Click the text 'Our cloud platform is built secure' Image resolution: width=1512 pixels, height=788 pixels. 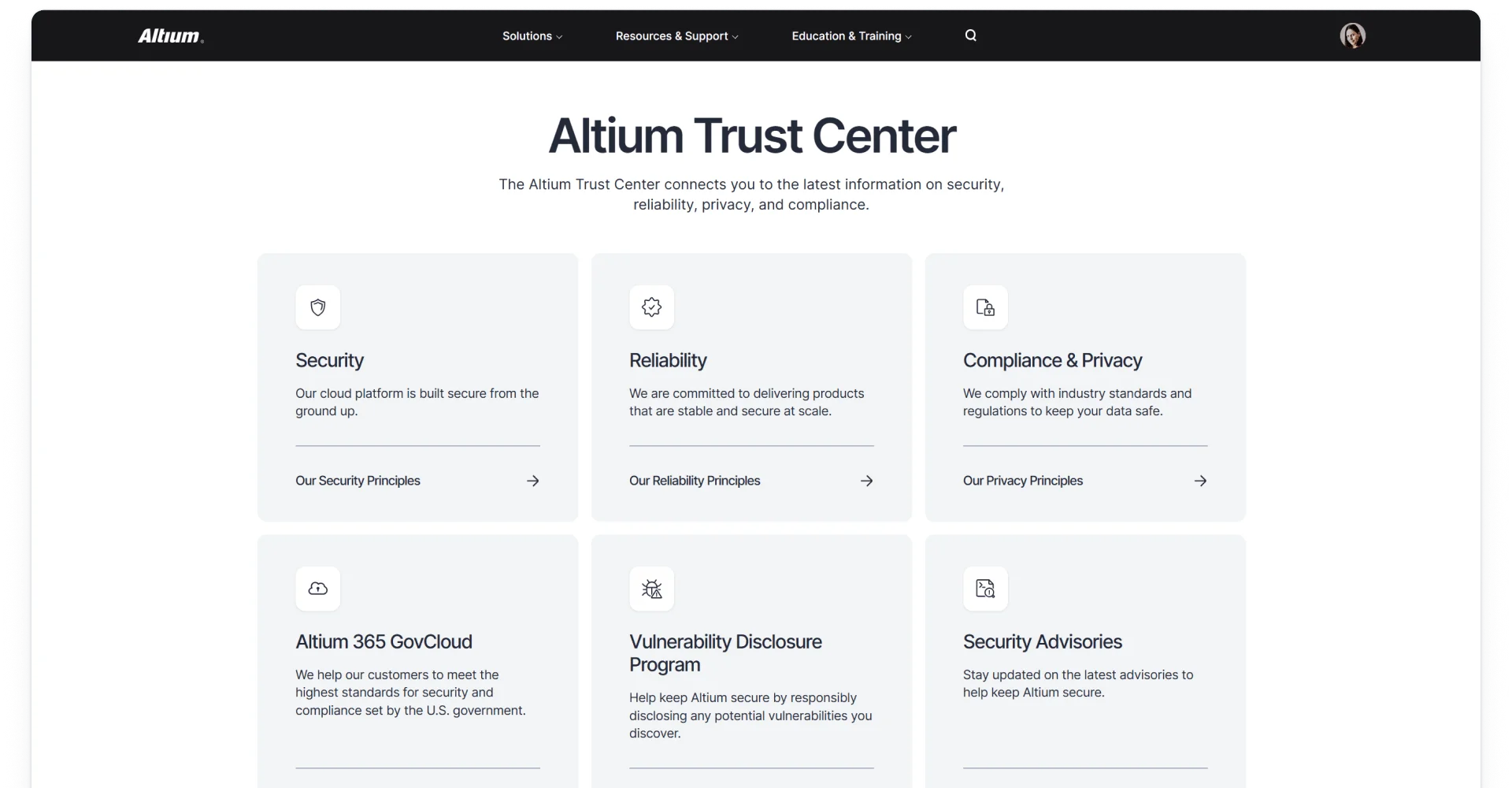point(391,393)
